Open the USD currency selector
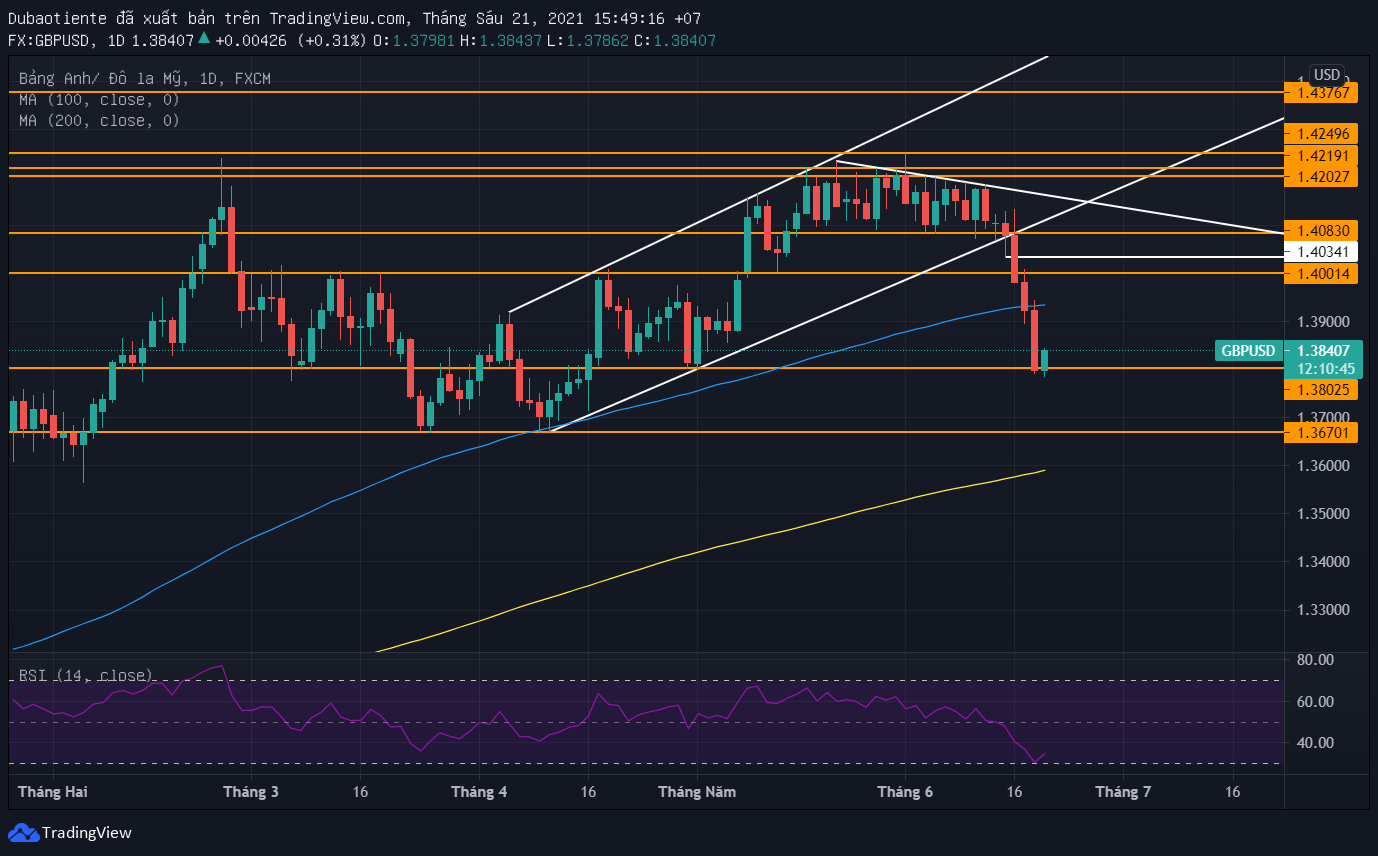Viewport: 1378px width, 856px height. pos(1327,75)
